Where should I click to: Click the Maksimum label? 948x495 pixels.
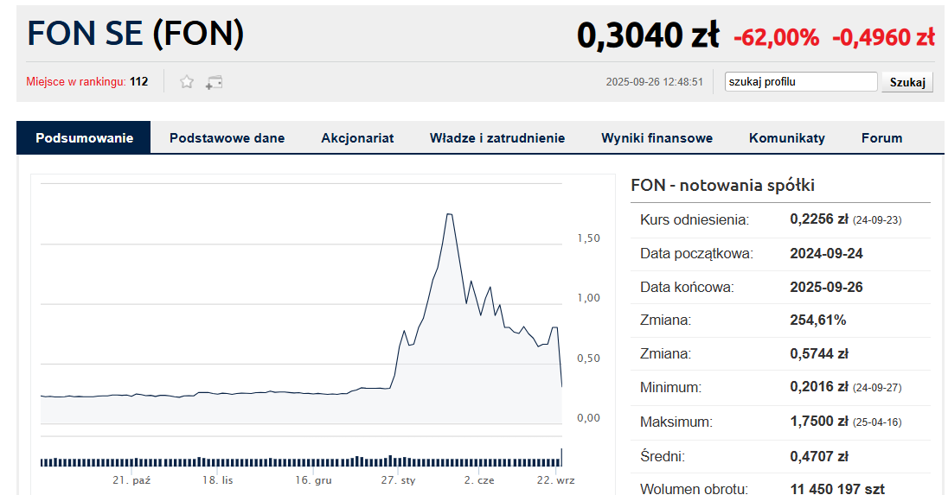pos(676,422)
